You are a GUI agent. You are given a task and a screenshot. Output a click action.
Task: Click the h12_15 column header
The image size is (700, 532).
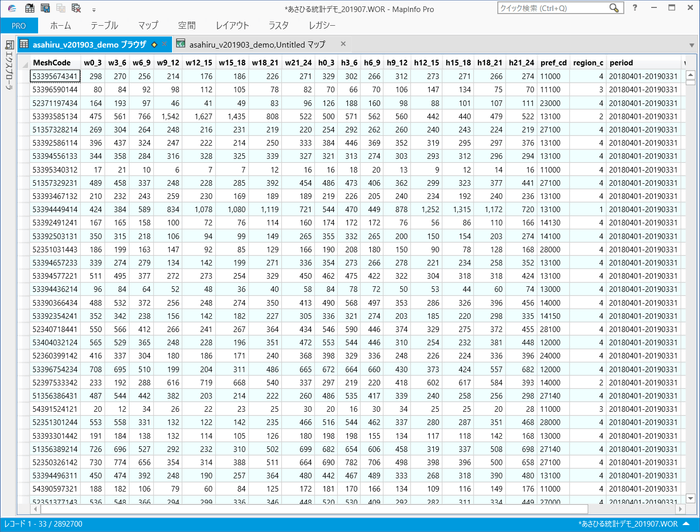426,63
